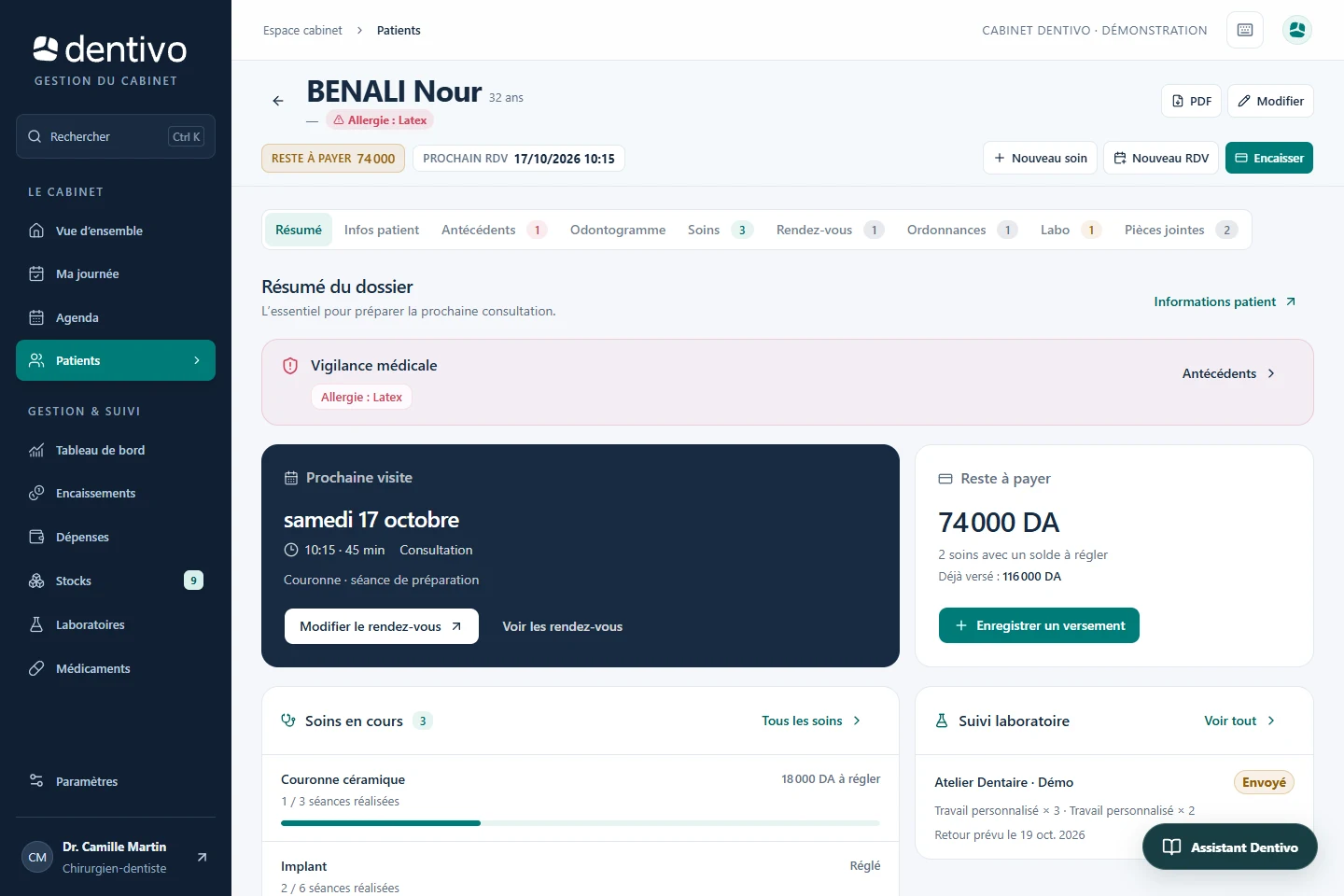
Task: Open the Soins tab
Action: pos(721,230)
